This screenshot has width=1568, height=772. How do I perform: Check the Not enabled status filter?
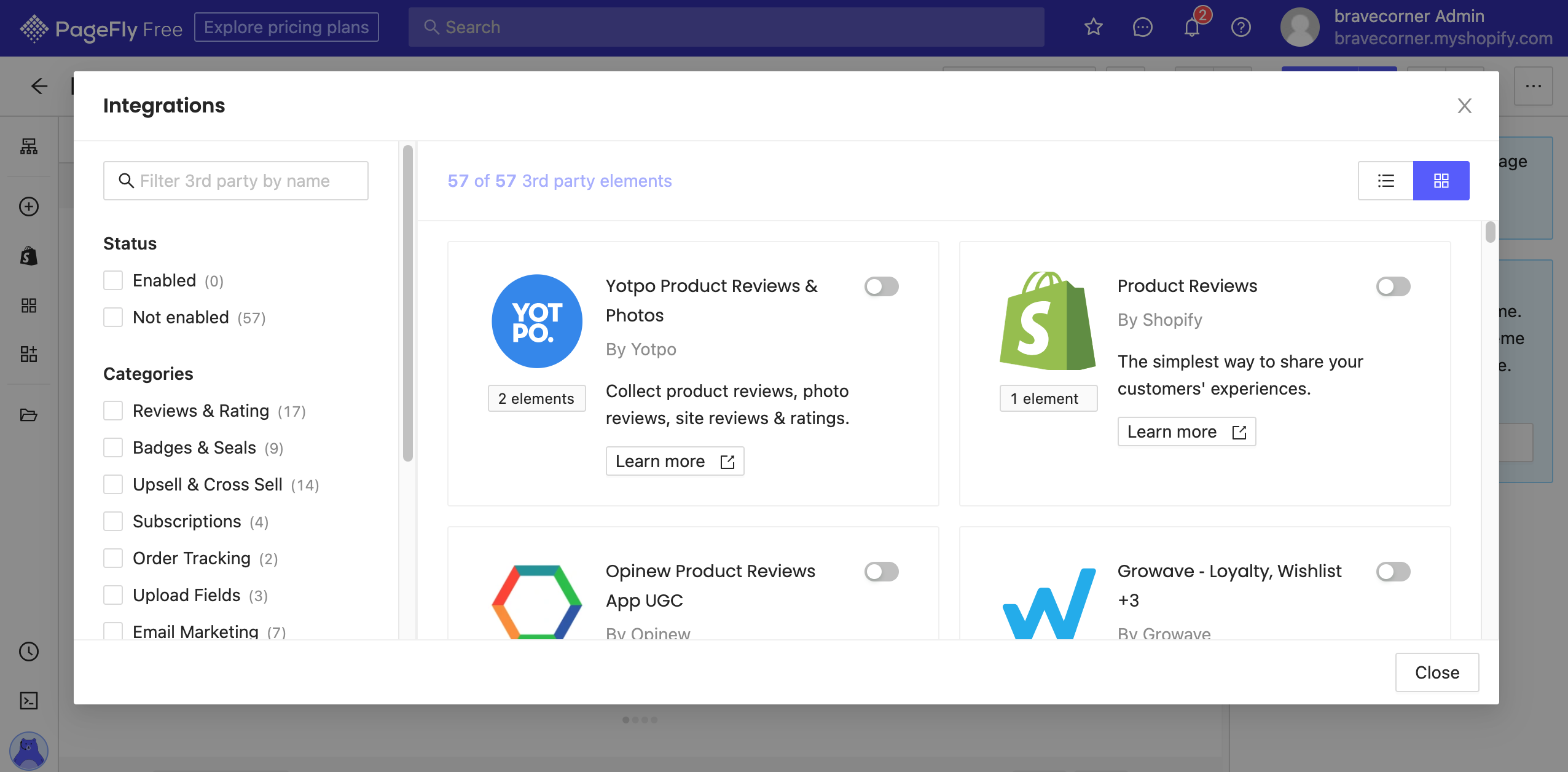pyautogui.click(x=113, y=317)
